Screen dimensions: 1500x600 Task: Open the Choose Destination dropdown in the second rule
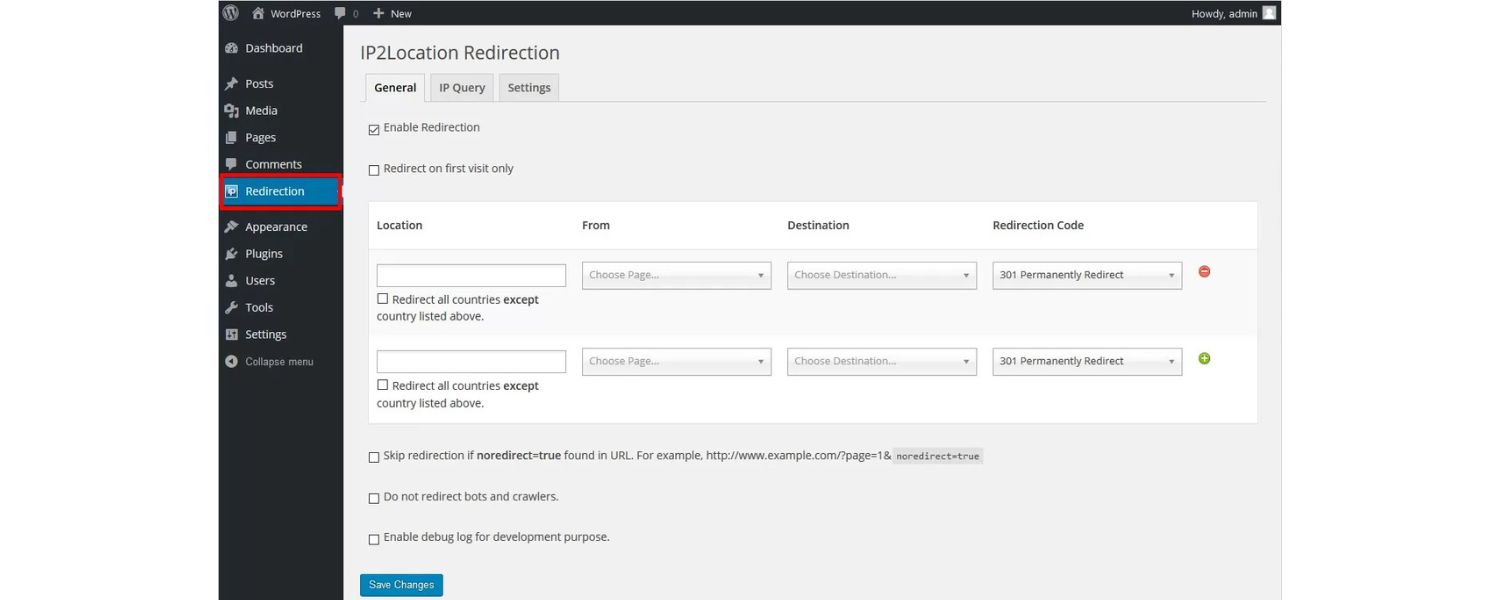[x=881, y=360]
